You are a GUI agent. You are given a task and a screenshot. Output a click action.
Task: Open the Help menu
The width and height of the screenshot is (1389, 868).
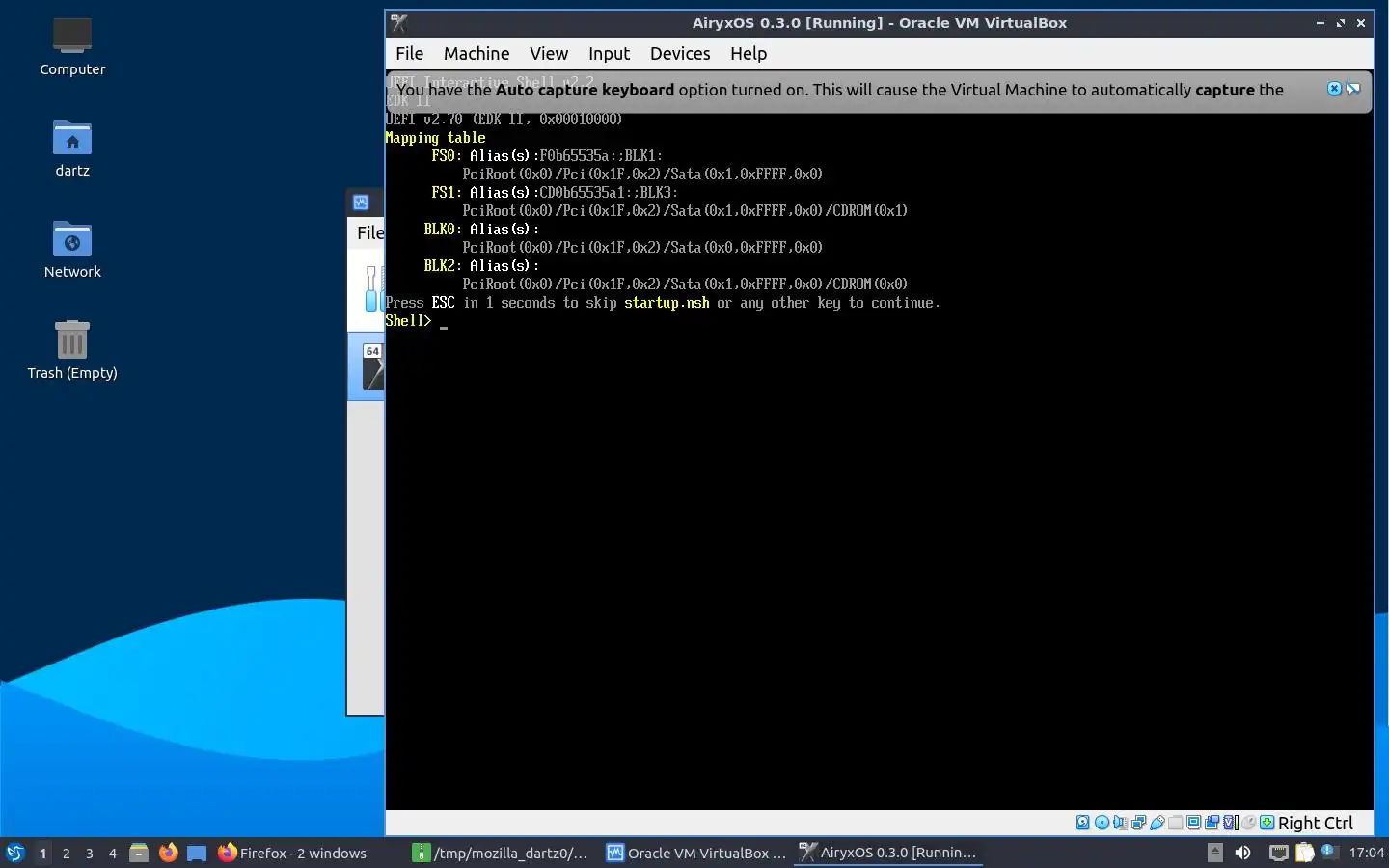pyautogui.click(x=749, y=54)
